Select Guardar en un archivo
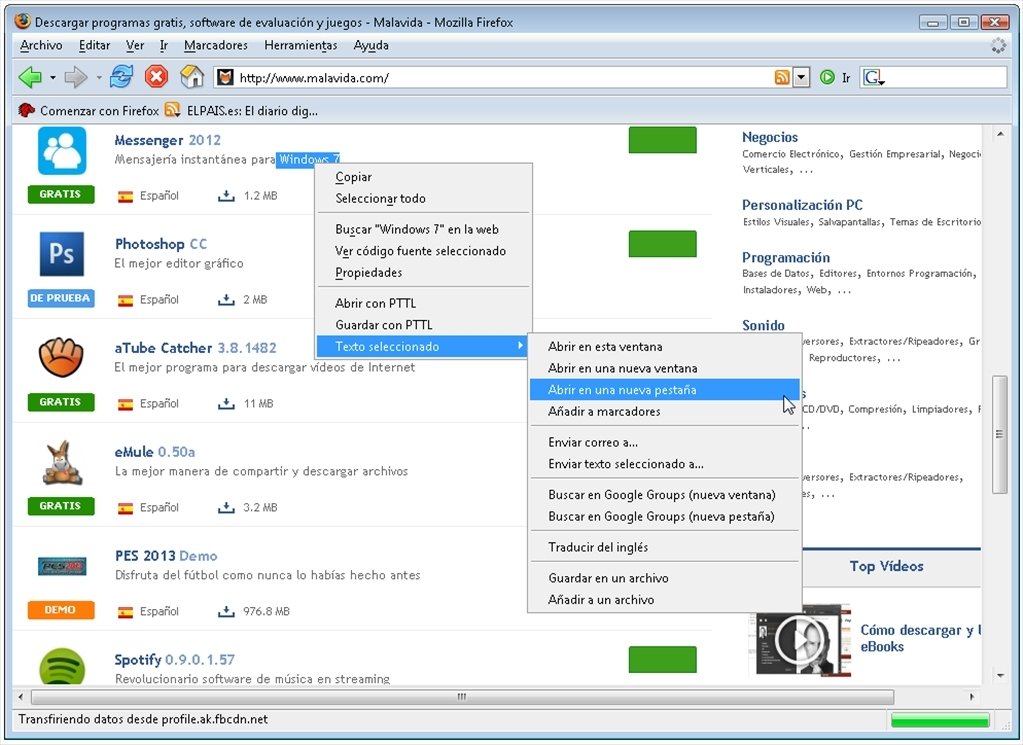 point(664,577)
